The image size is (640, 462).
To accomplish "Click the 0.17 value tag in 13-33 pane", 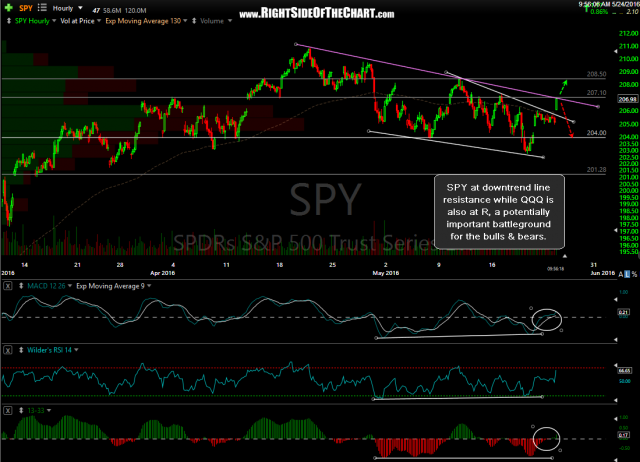I will 623,435.
